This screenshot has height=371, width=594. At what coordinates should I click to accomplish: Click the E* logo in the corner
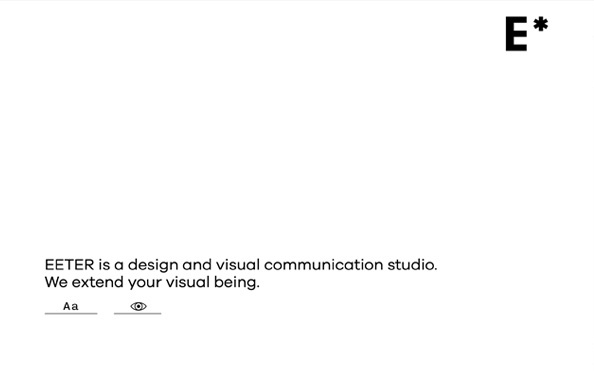(x=527, y=33)
